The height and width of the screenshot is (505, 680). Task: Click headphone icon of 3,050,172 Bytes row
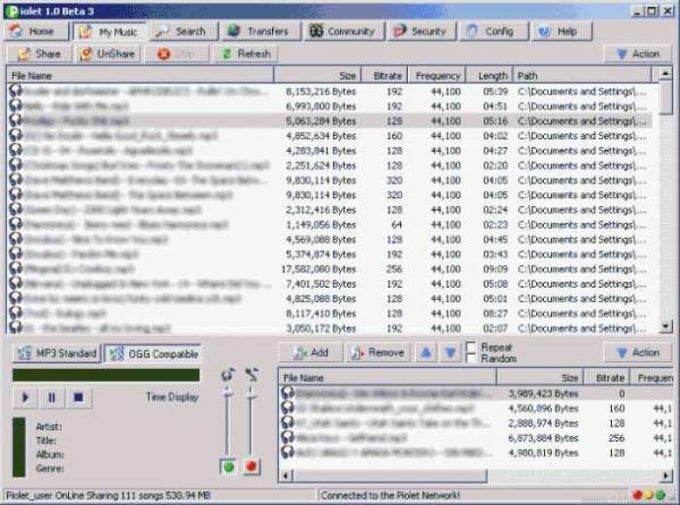[x=16, y=327]
